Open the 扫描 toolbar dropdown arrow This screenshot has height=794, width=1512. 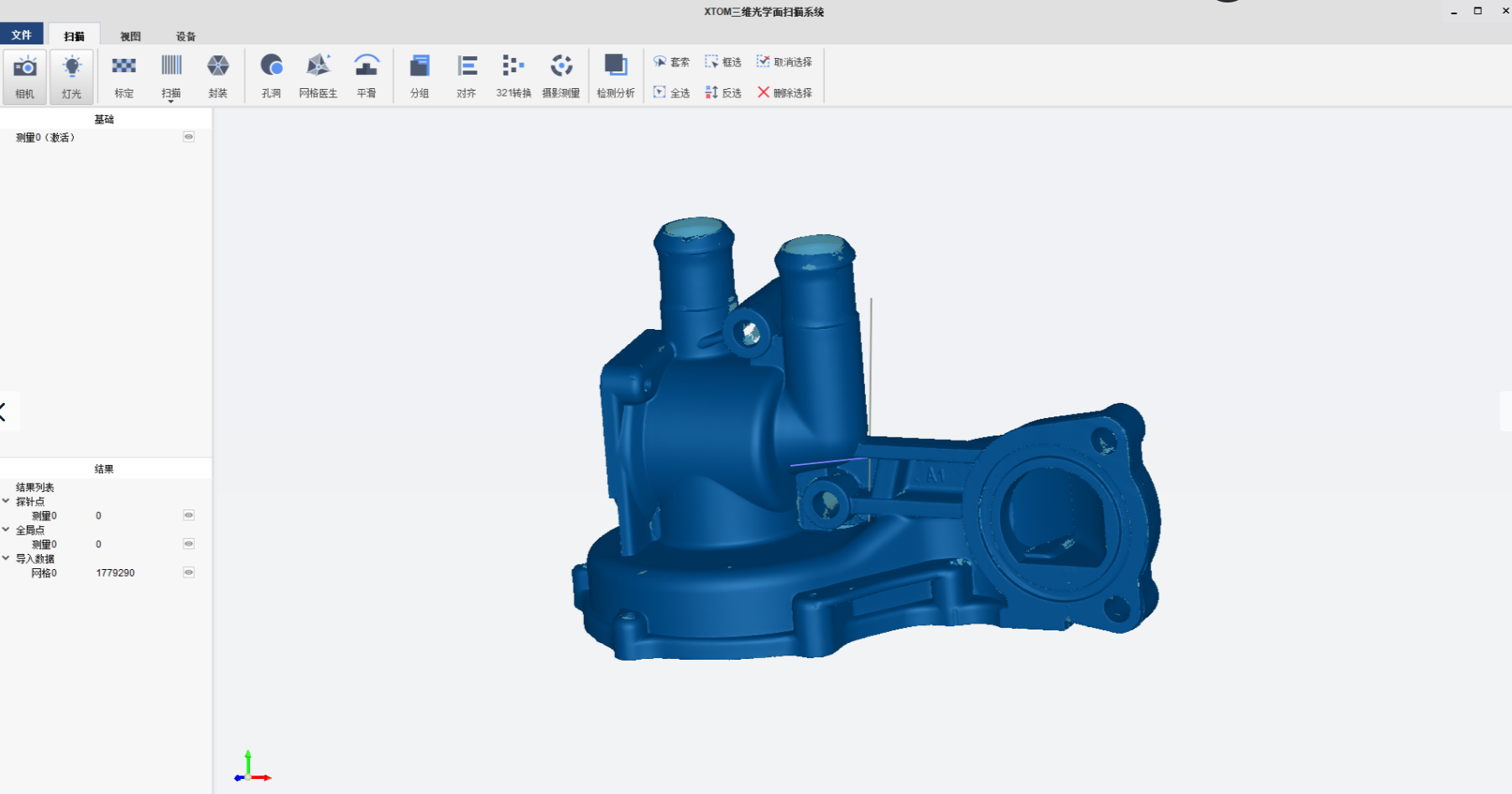pos(171,102)
